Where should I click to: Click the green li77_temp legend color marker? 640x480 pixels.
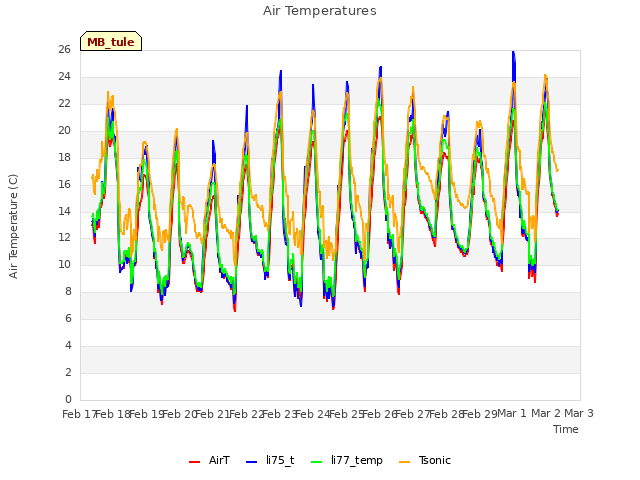pos(317,462)
